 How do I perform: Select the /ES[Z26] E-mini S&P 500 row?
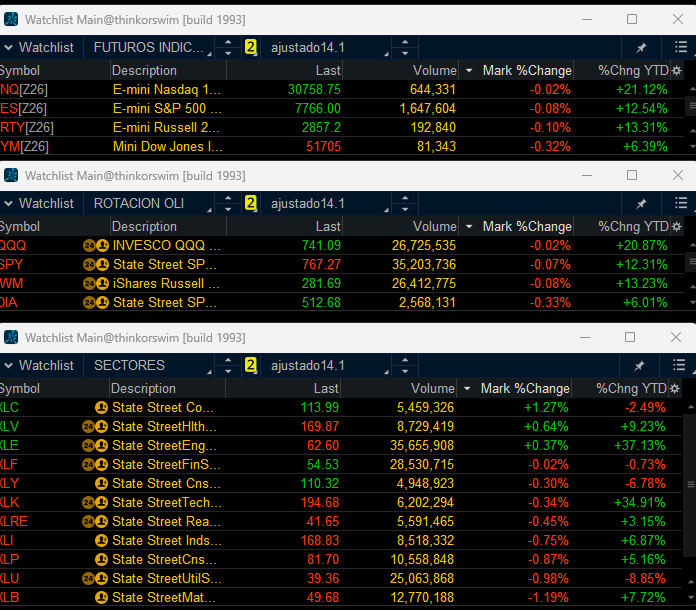(x=342, y=108)
